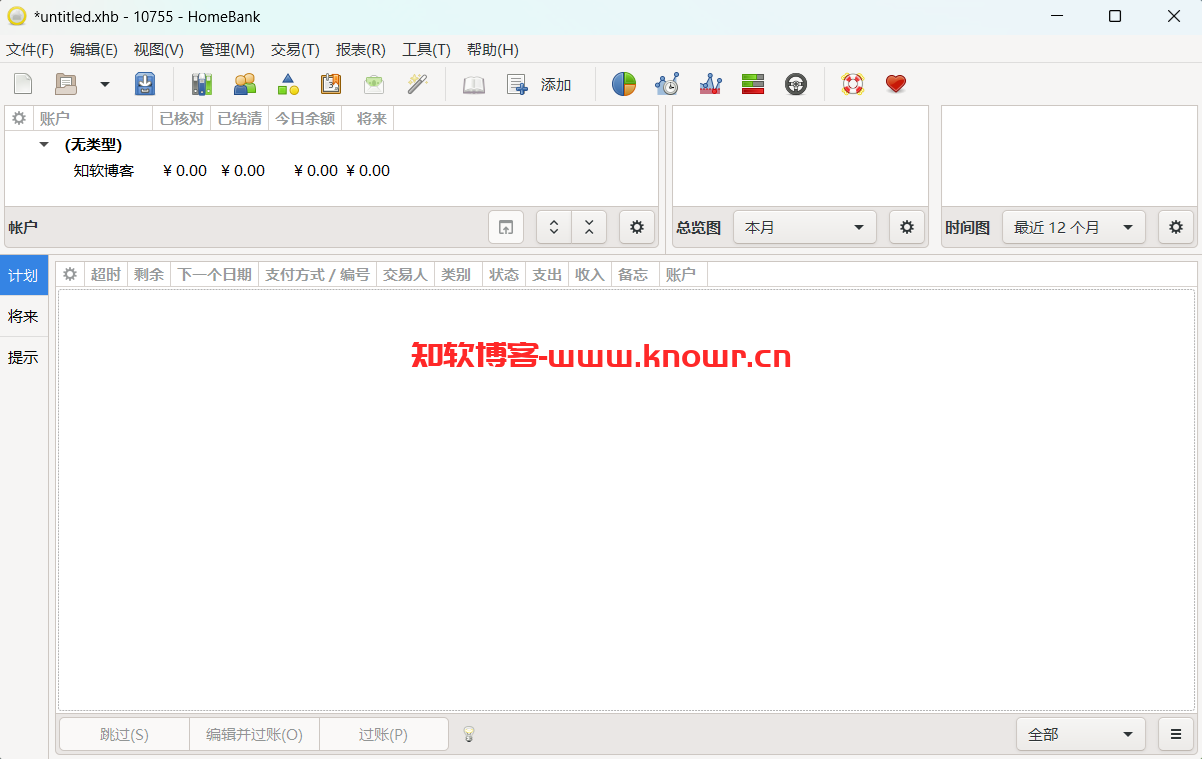1202x759 pixels.
Task: Open the 报表(R) menu
Action: pos(361,50)
